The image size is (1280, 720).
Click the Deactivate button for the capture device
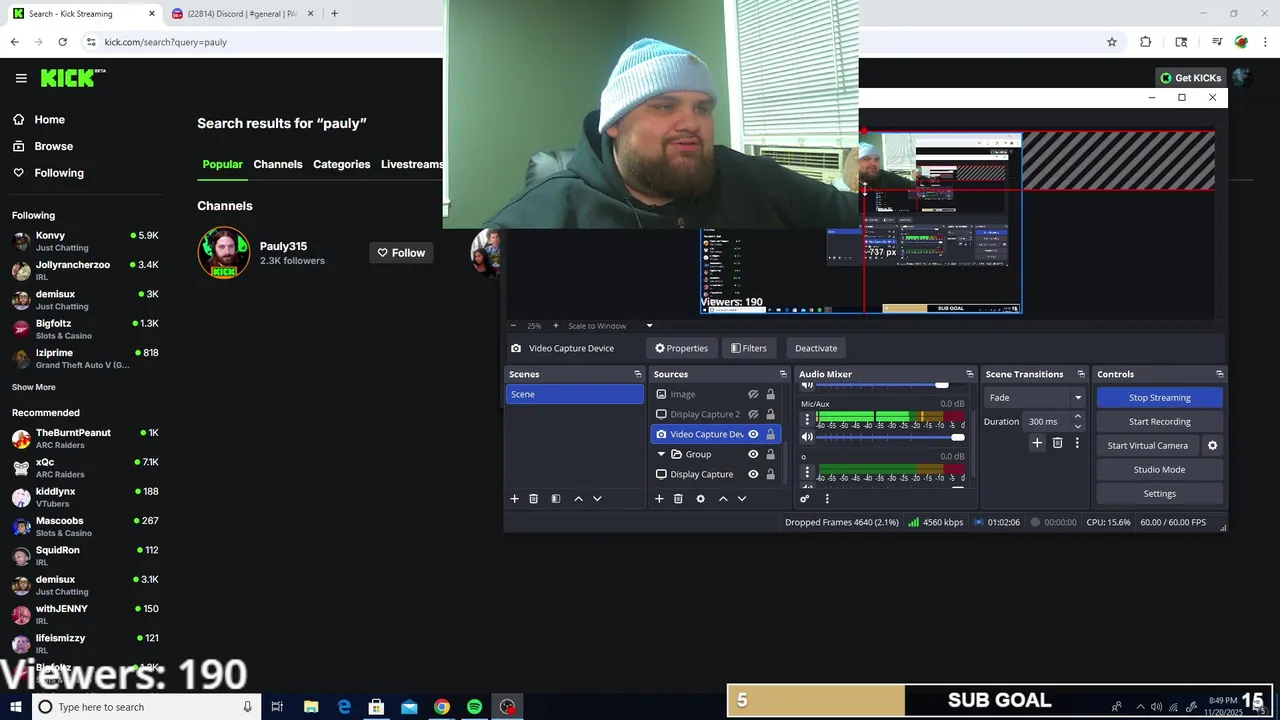coord(816,348)
